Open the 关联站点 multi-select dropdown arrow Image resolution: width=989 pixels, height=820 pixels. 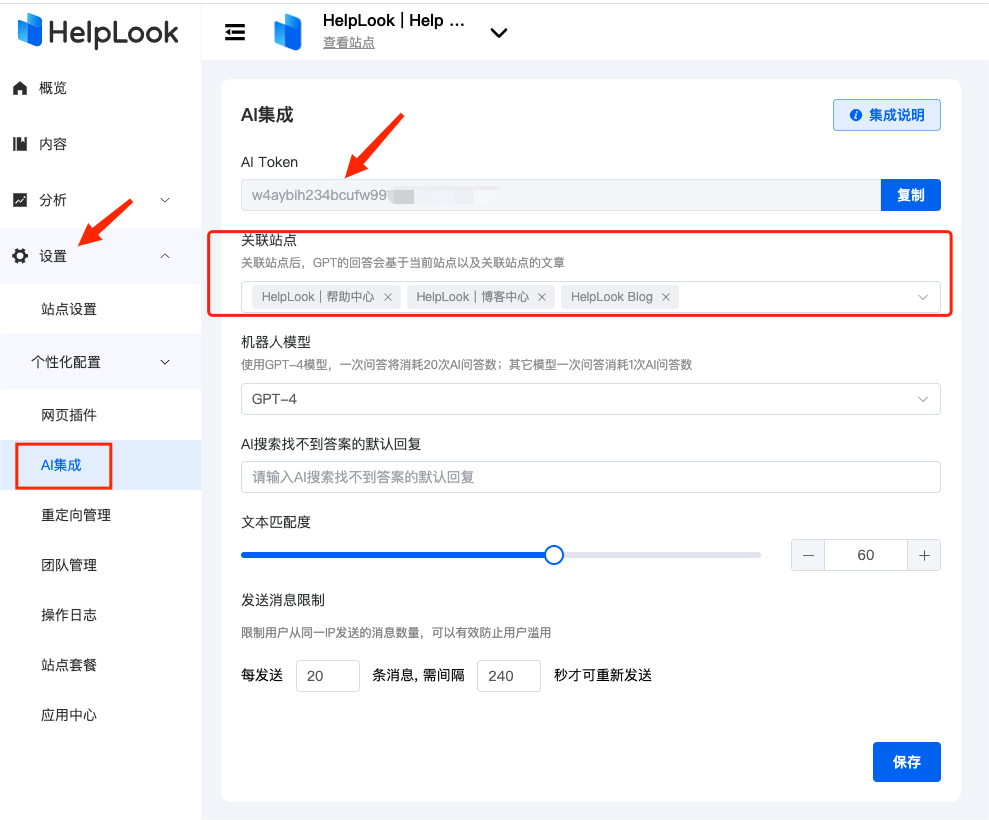coord(923,297)
